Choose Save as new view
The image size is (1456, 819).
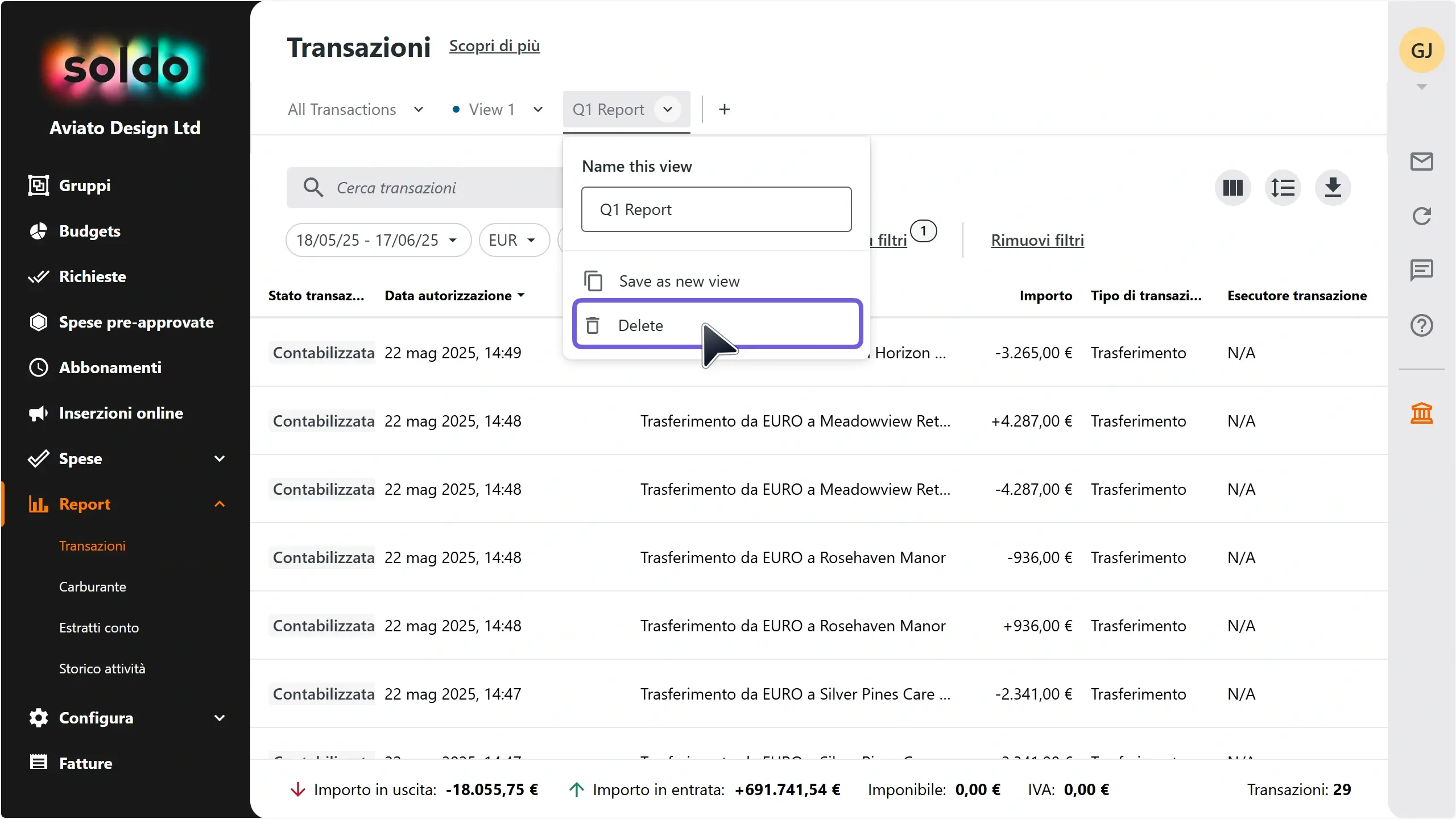[717, 281]
